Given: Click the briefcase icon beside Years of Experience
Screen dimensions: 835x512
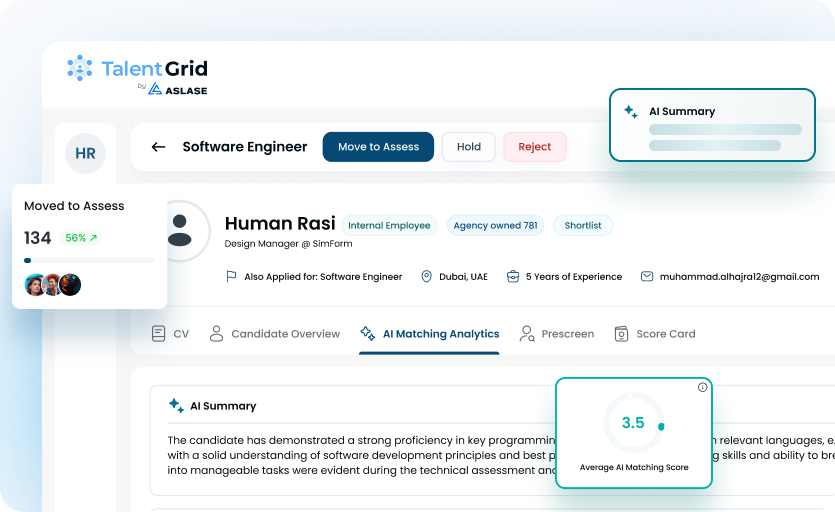Looking at the screenshot, I should [513, 277].
